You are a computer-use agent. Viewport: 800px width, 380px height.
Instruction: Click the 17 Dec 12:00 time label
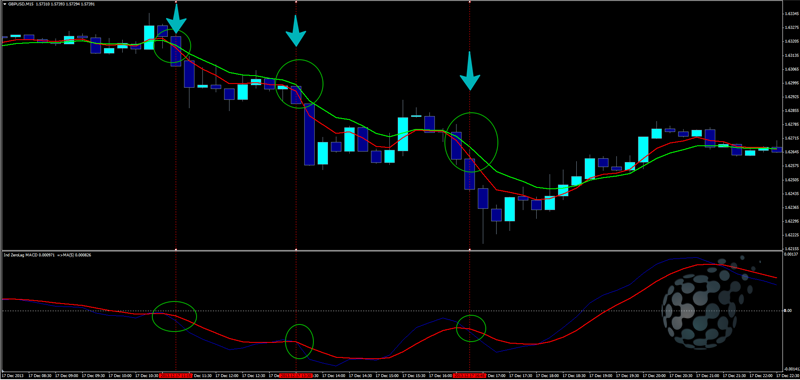(x=227, y=375)
